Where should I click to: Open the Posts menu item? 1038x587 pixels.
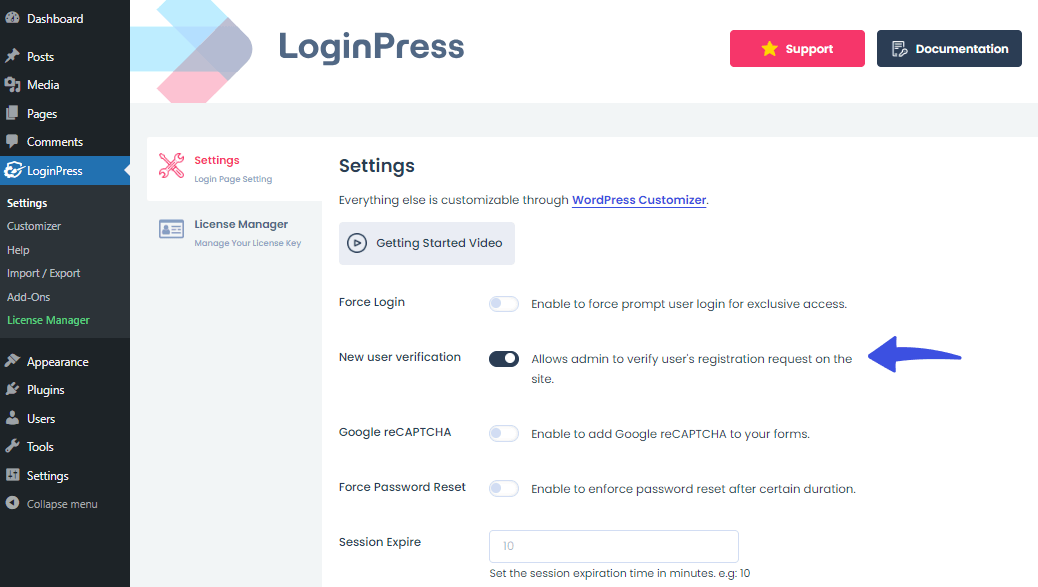pyautogui.click(x=65, y=56)
